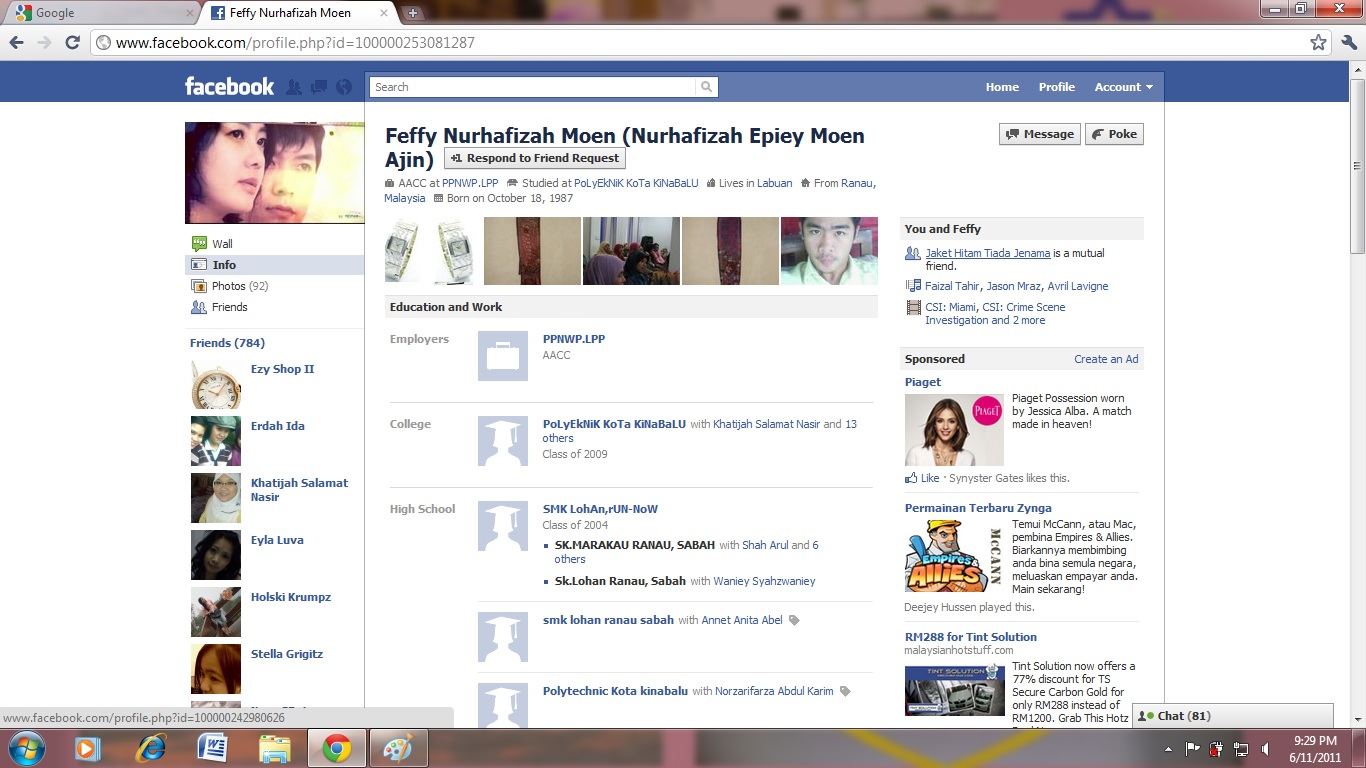
Task: Open Waniey Syahzwaniey link
Action: [x=764, y=581]
